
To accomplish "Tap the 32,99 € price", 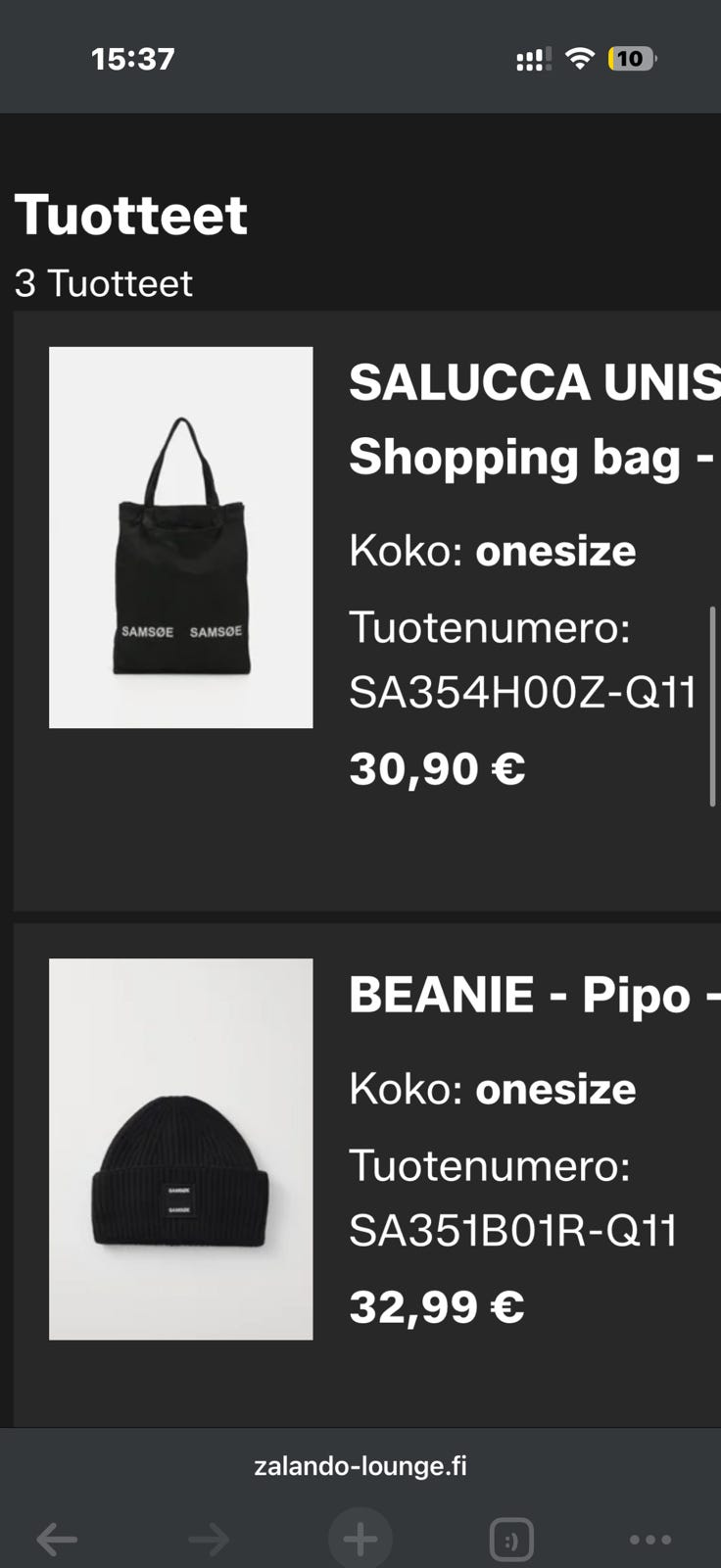I will [x=437, y=1307].
